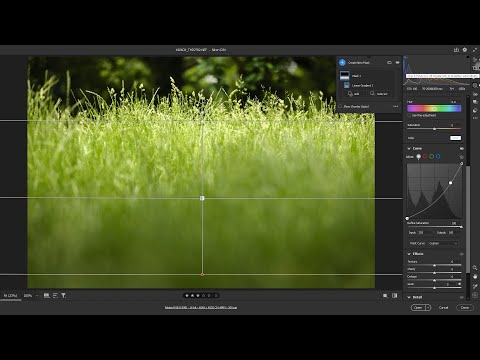Select the color sampler eyedropper tool
Image resolution: width=480 pixels, height=360 pixels.
[x=475, y=286]
